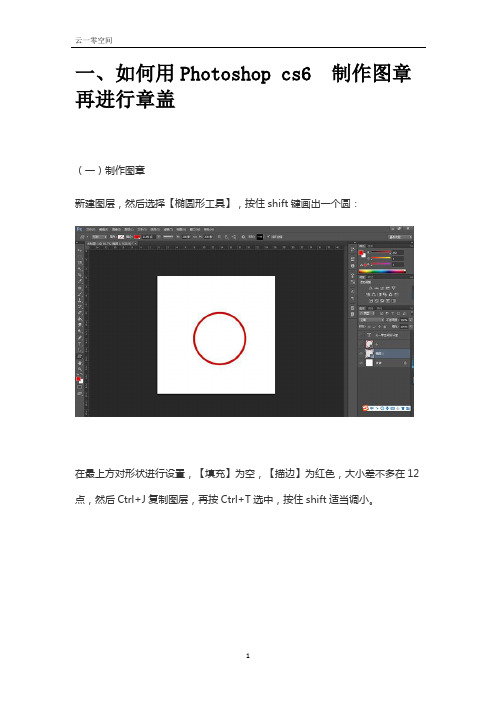Switch to the Channels tab beside Layers
Image resolution: width=496 pixels, height=702 pixels.
(370, 308)
